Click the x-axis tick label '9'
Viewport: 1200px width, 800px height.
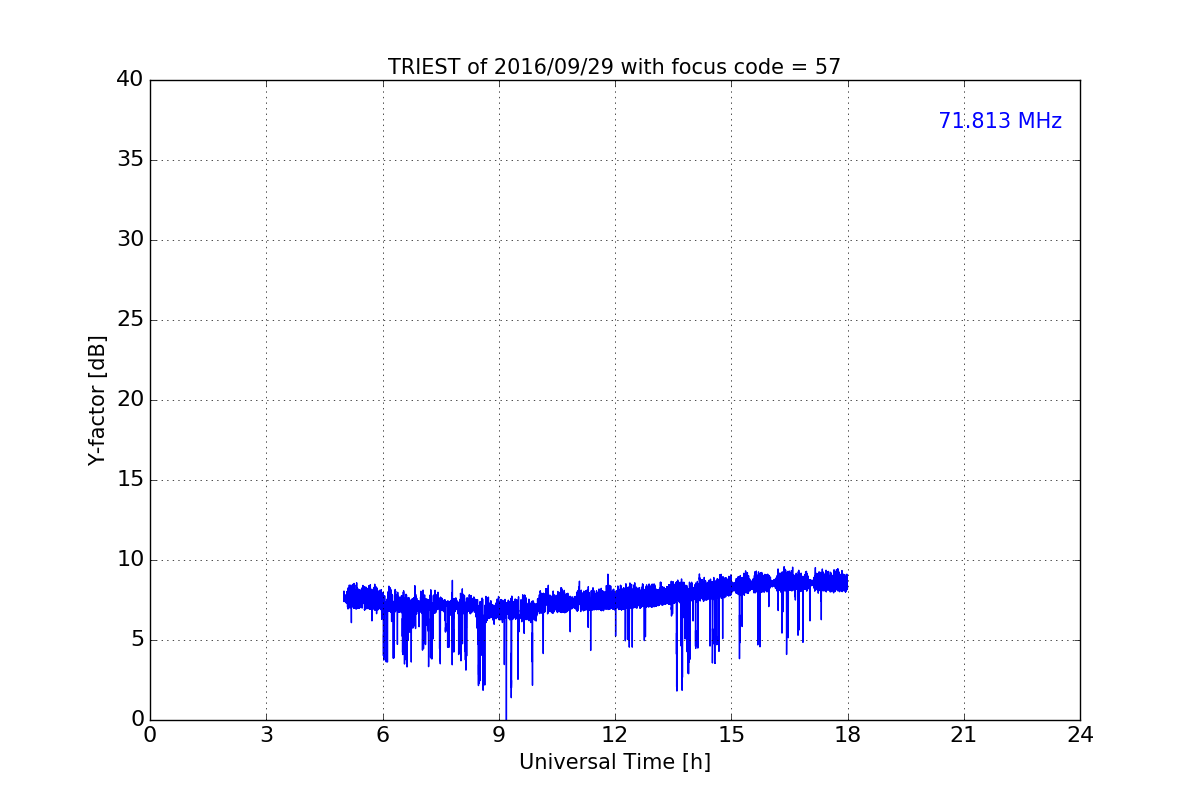click(x=499, y=735)
